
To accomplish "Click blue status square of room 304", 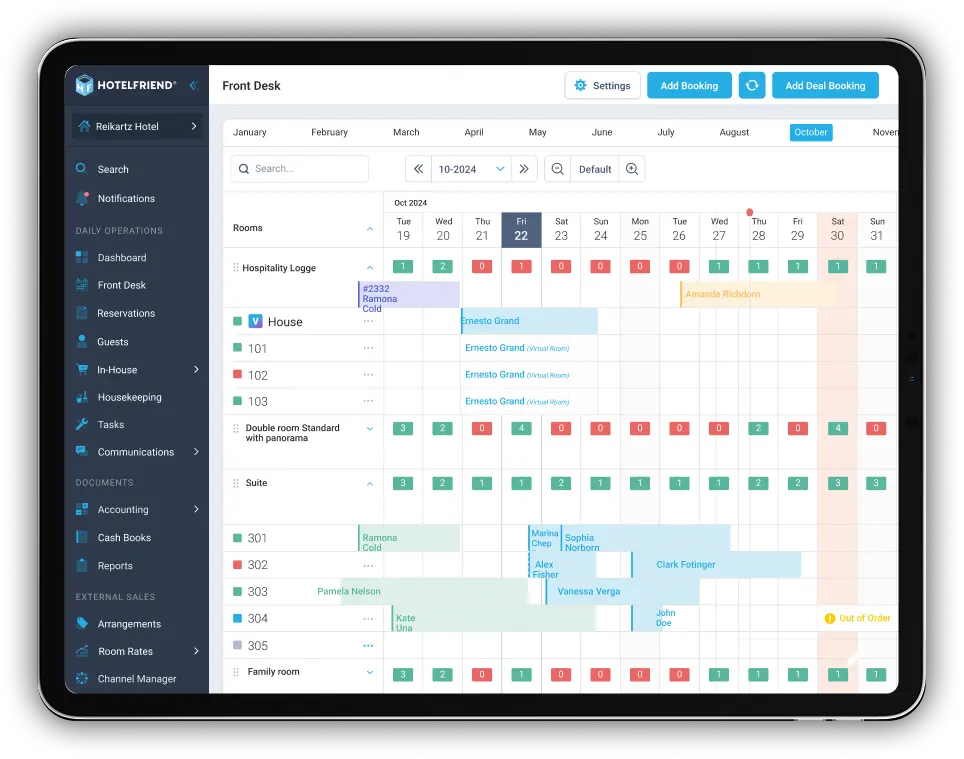I will 237,618.
